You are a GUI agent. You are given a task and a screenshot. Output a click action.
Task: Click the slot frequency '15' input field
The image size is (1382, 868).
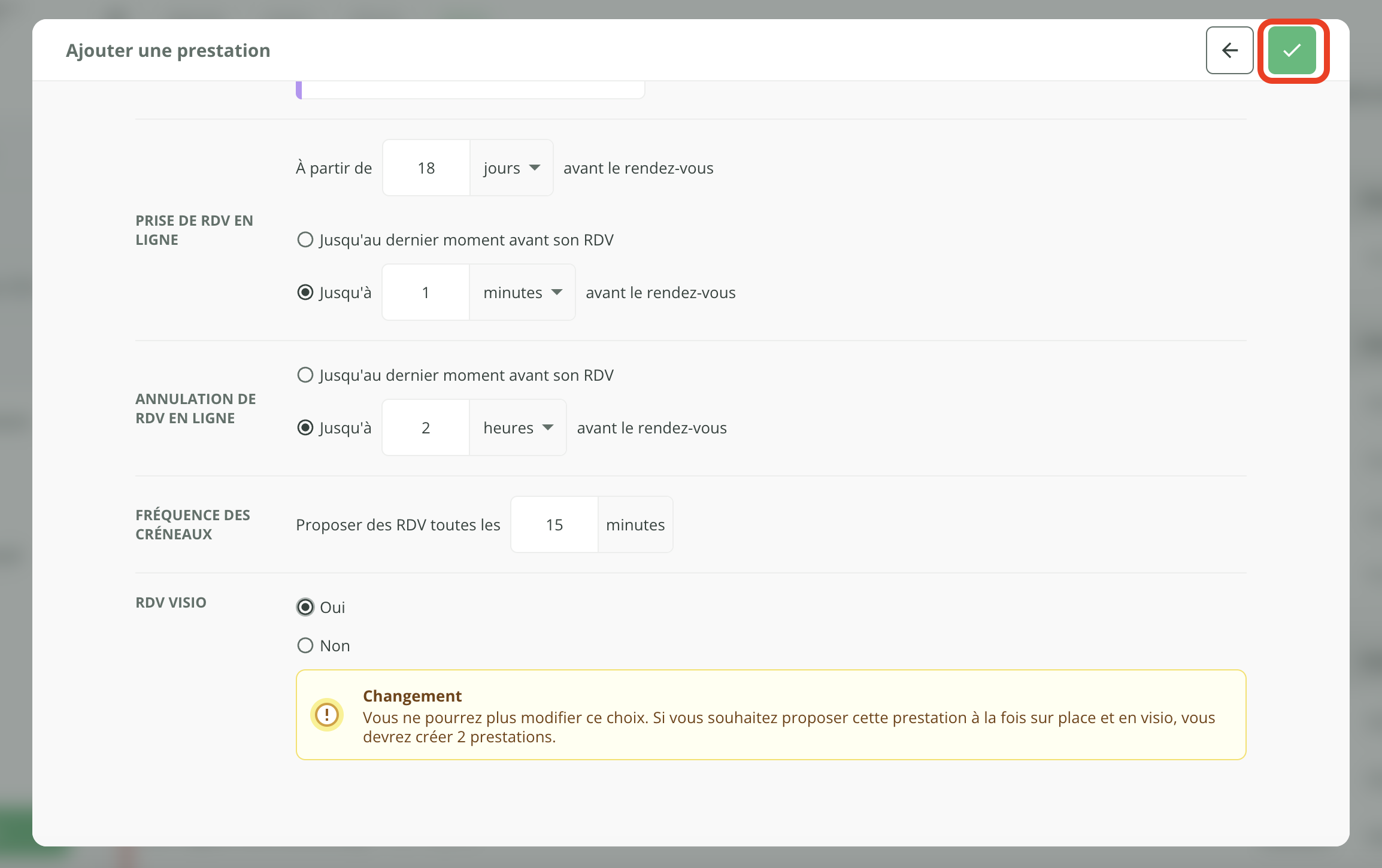click(x=554, y=525)
